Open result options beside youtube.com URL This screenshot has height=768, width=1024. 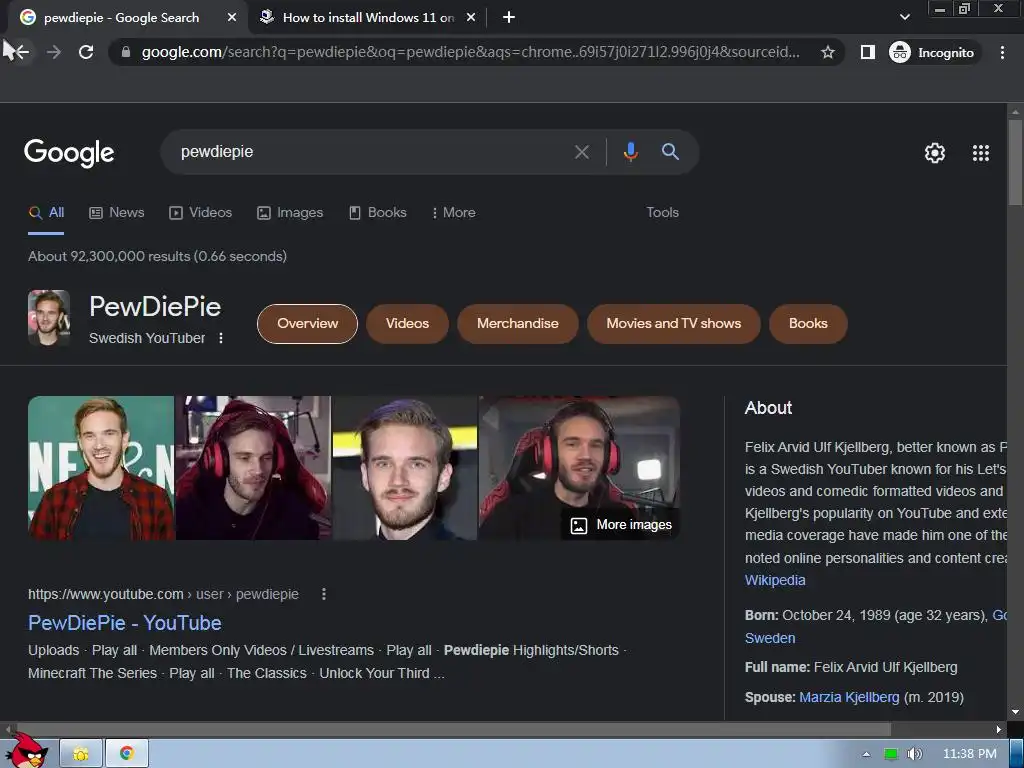tap(324, 594)
